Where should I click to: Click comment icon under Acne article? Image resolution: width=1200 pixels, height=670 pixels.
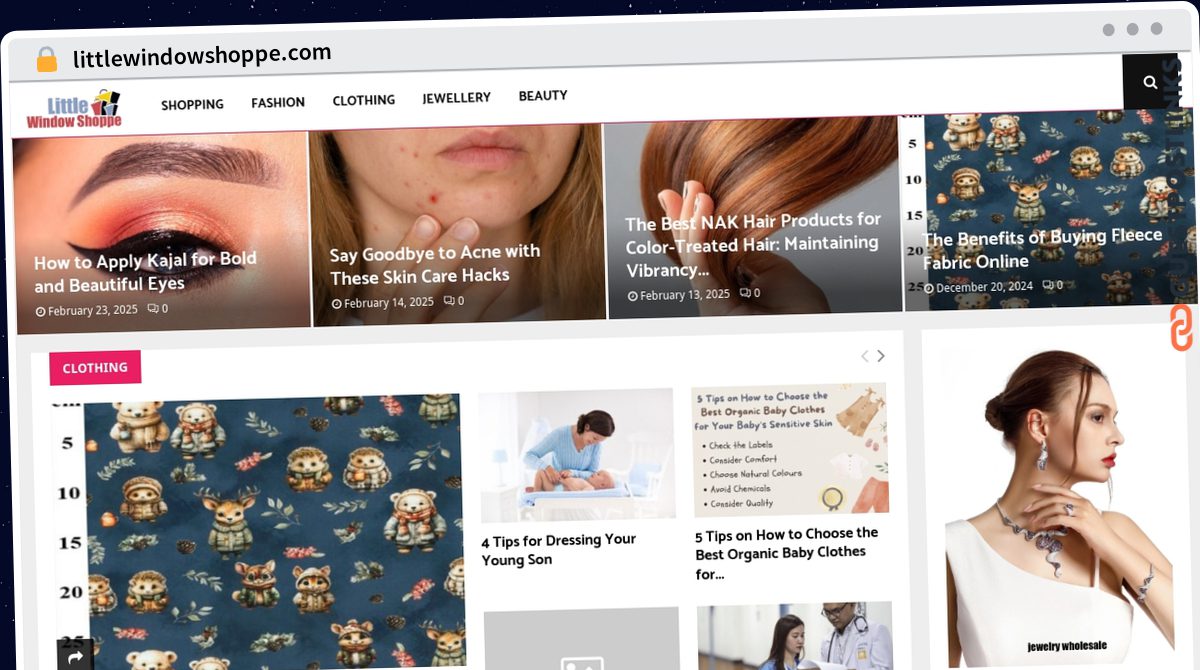click(x=449, y=301)
